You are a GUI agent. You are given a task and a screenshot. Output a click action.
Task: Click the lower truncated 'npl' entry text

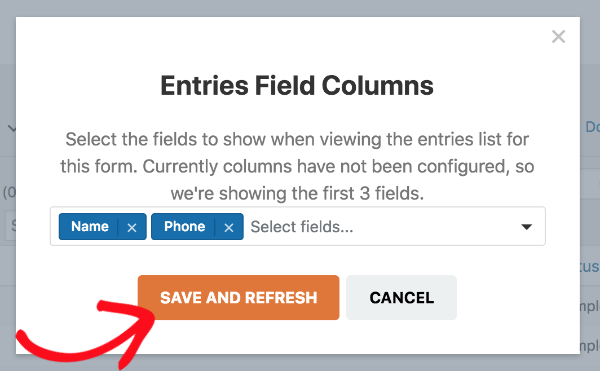click(590, 345)
